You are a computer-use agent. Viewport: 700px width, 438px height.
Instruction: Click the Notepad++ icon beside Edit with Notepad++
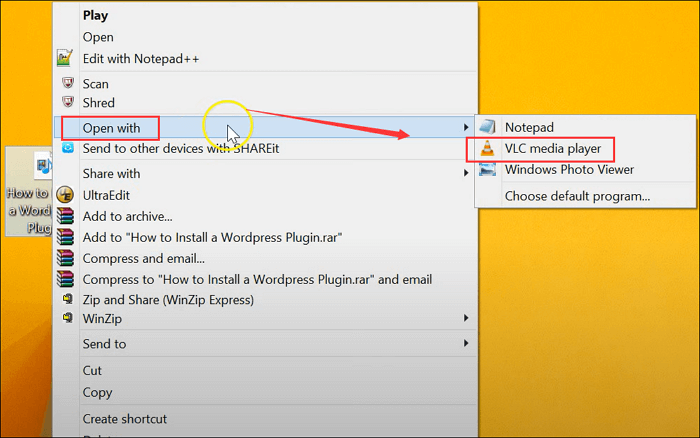(x=65, y=58)
